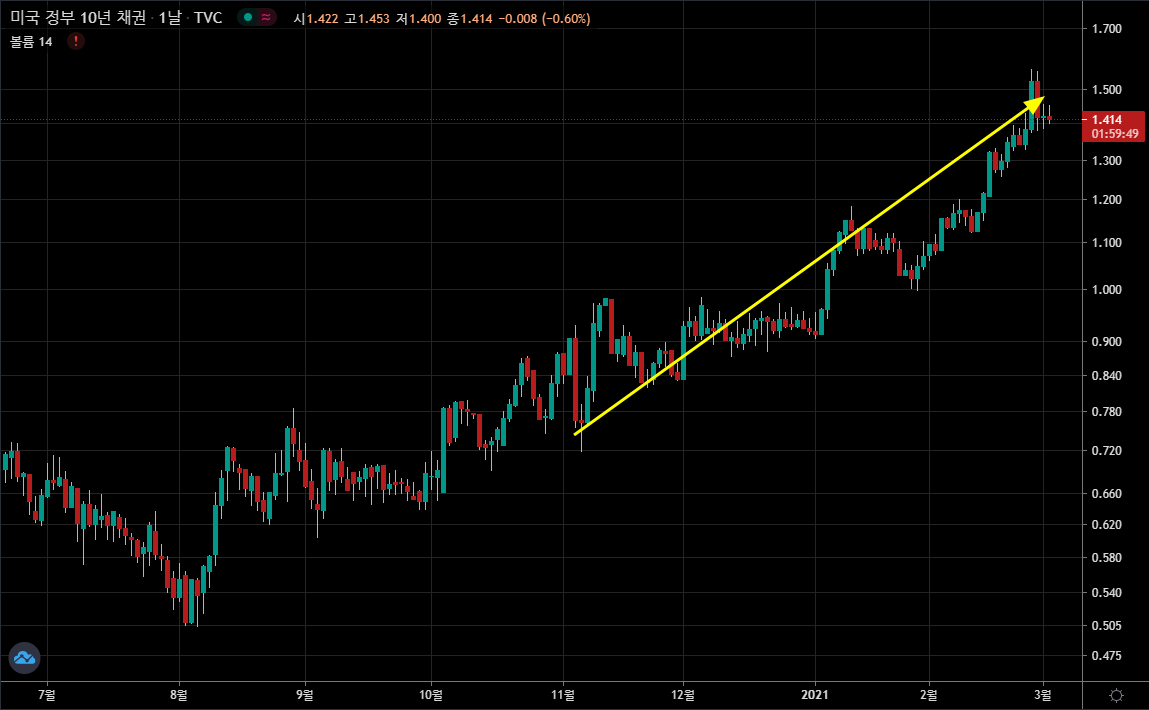Click the 미국 정부 10년 채권 symbol title

click(78, 17)
